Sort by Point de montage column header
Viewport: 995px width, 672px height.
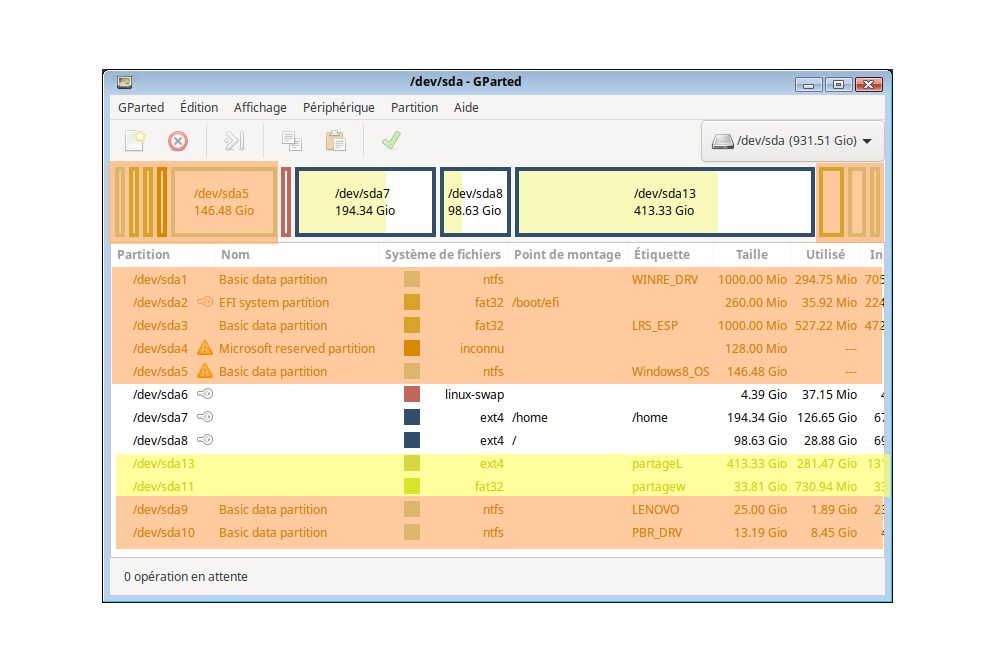tap(567, 254)
